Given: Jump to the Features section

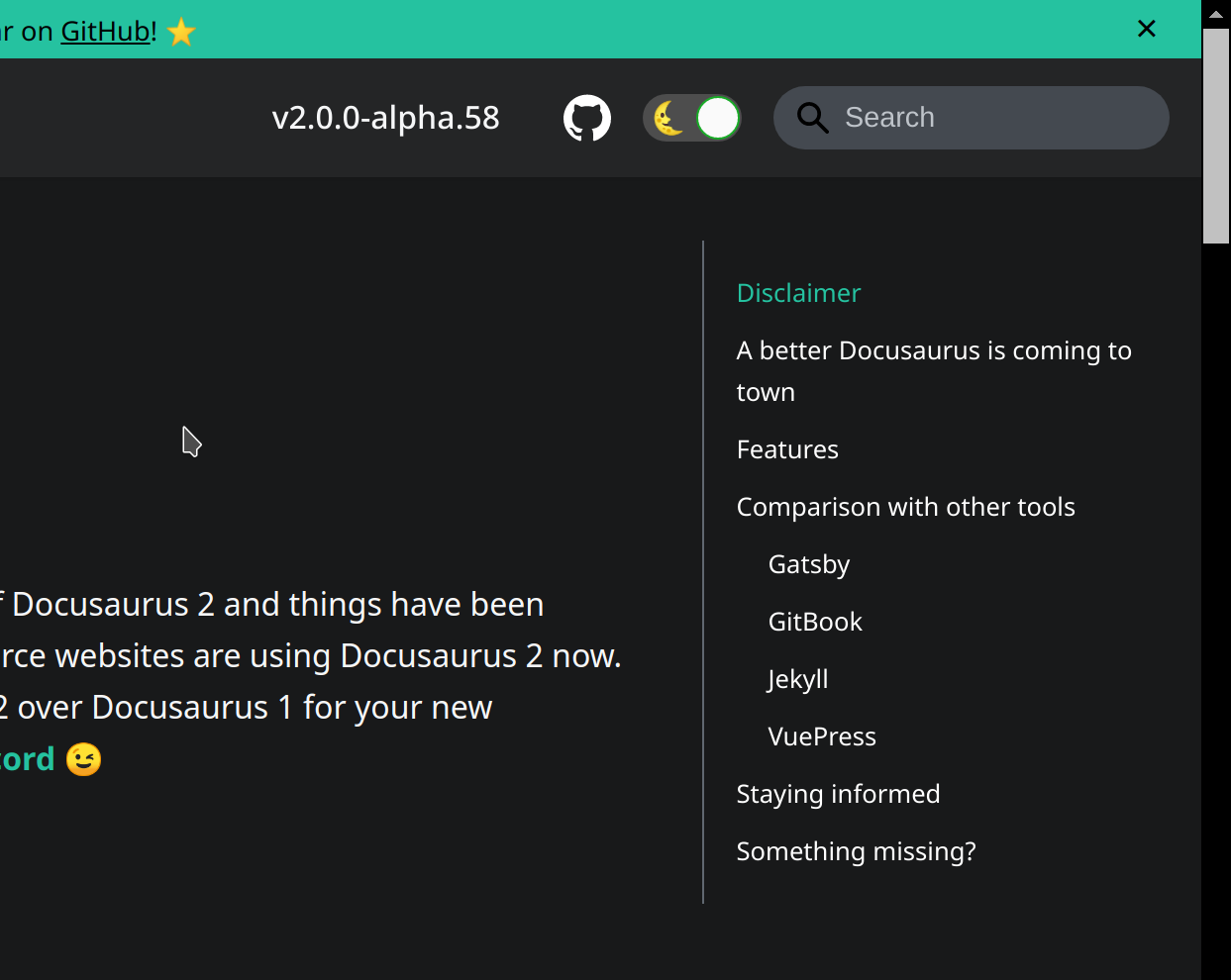Looking at the screenshot, I should click(786, 448).
